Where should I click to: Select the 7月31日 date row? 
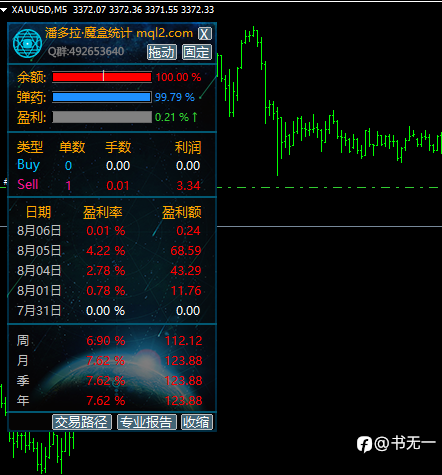coord(39,311)
